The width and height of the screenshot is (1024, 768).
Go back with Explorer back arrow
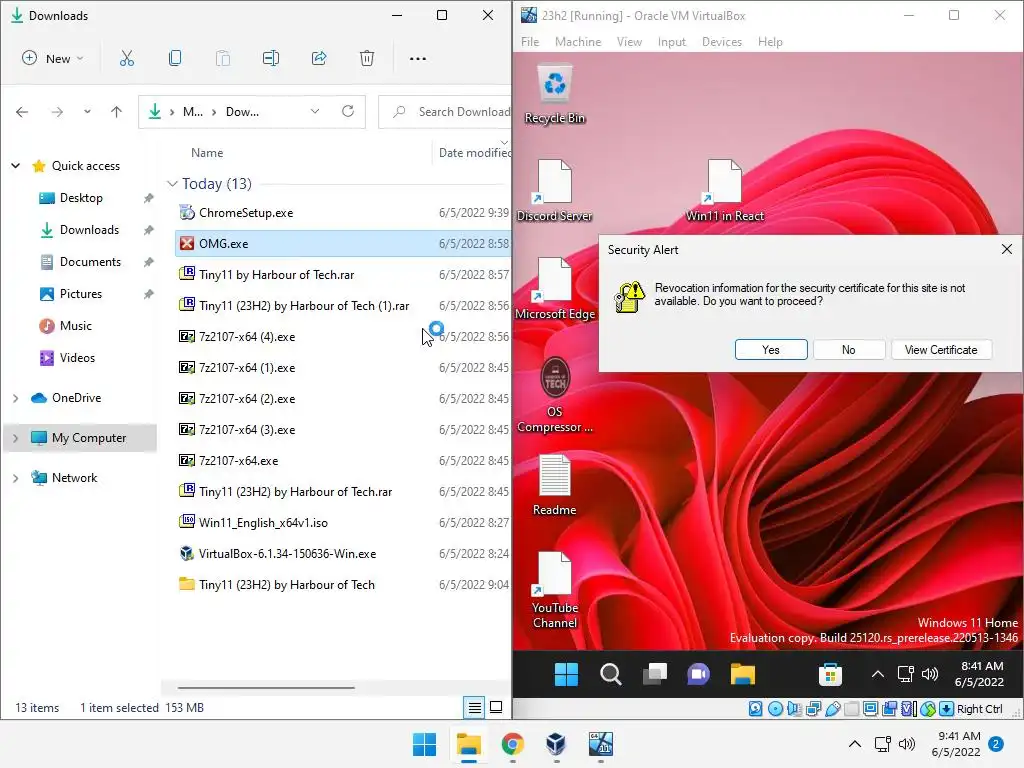pos(22,112)
